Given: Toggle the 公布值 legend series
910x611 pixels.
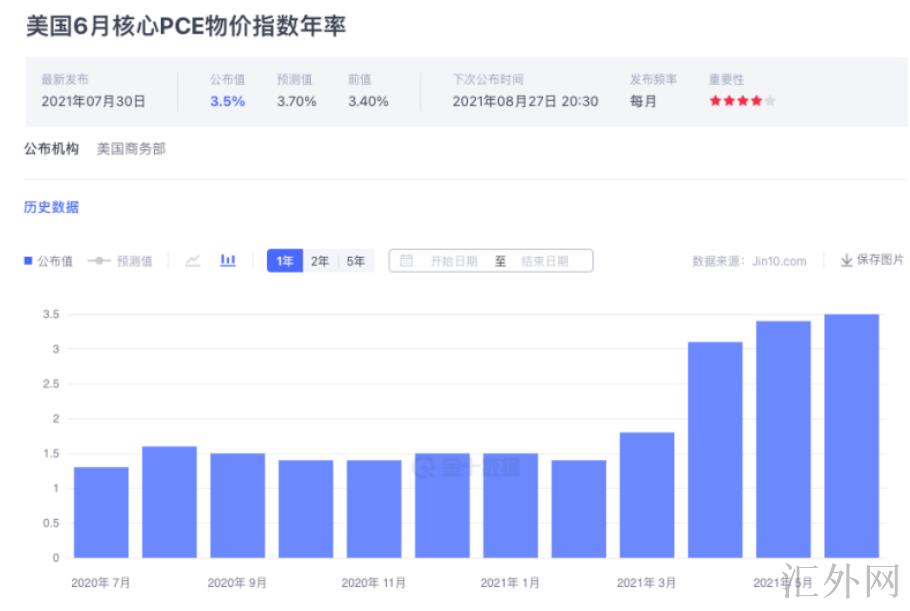Looking at the screenshot, I should click(48, 261).
